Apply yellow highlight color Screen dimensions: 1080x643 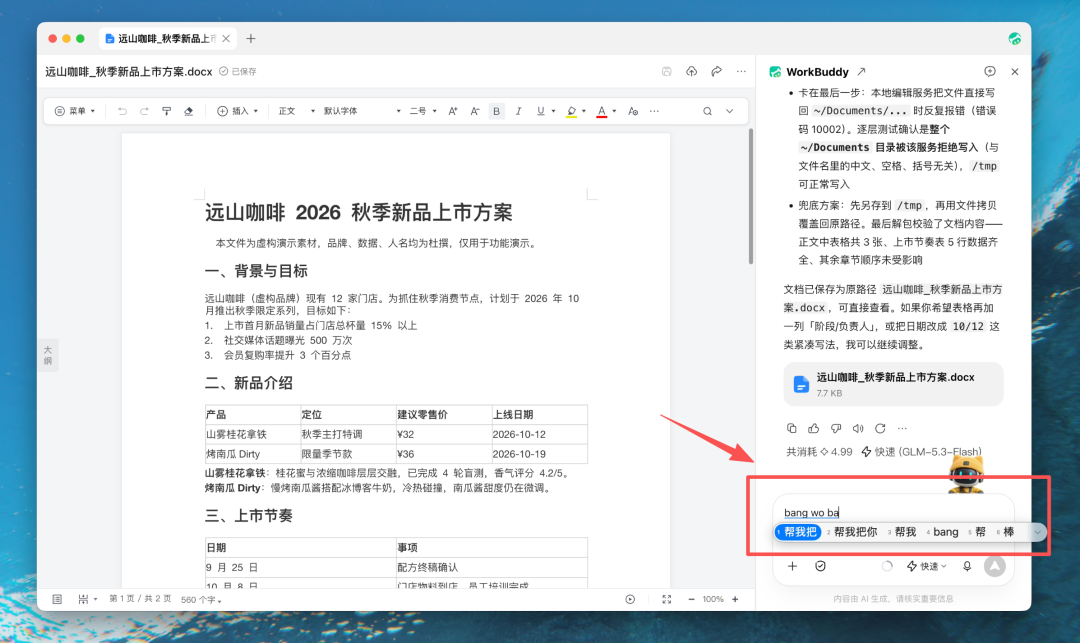(571, 112)
